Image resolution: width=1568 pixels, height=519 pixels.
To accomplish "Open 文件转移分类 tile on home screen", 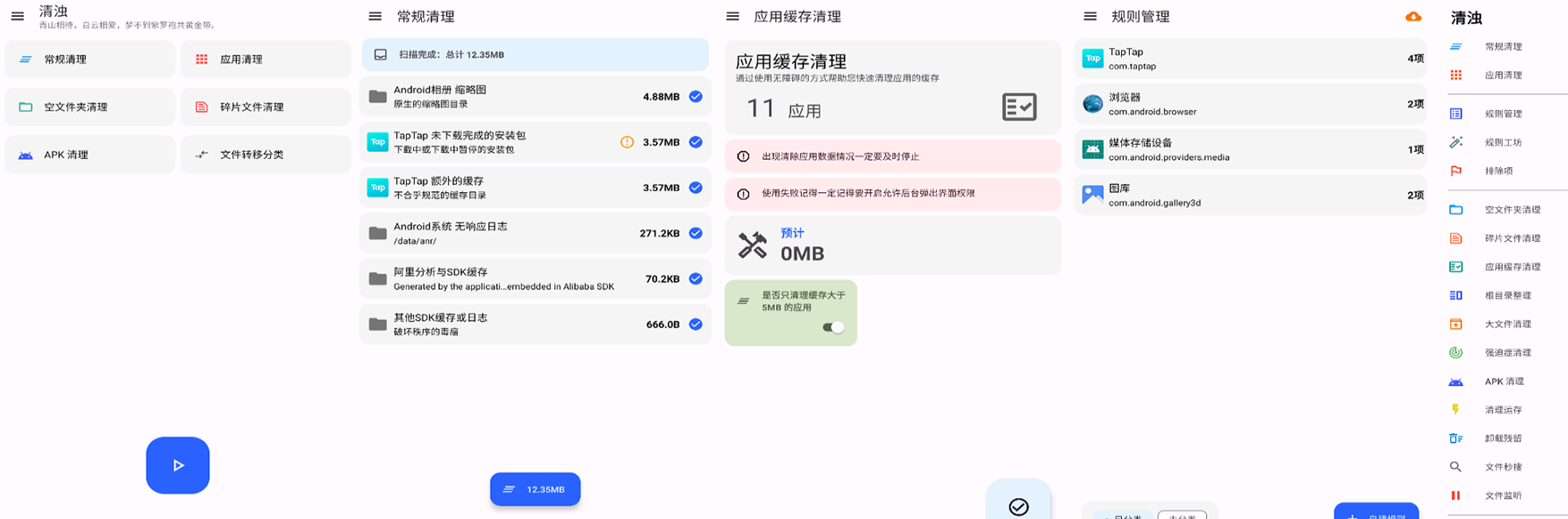I will tap(266, 155).
